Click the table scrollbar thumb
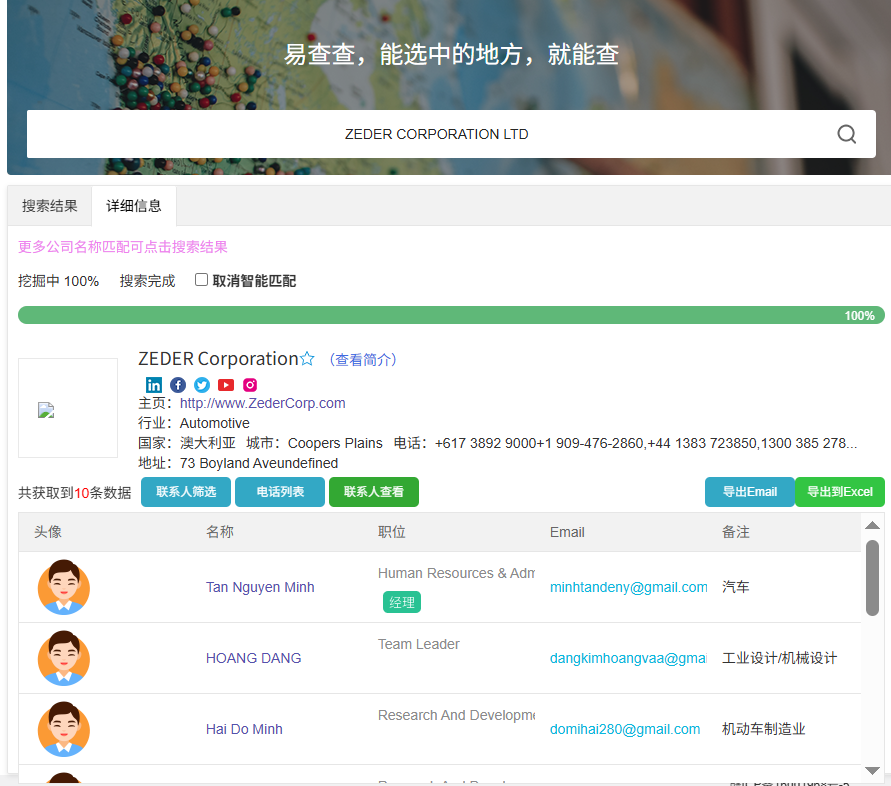891x786 pixels. pyautogui.click(x=872, y=577)
